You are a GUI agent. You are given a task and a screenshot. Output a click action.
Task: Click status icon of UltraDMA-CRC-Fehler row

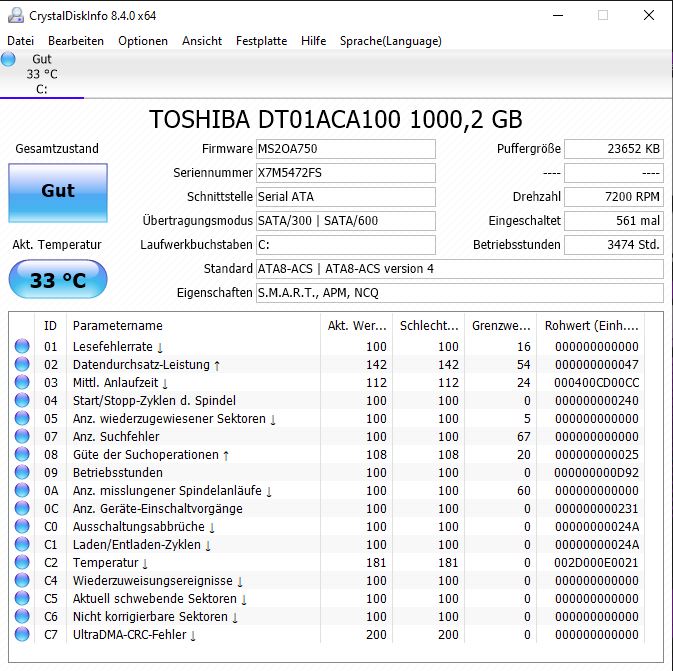(x=22, y=634)
